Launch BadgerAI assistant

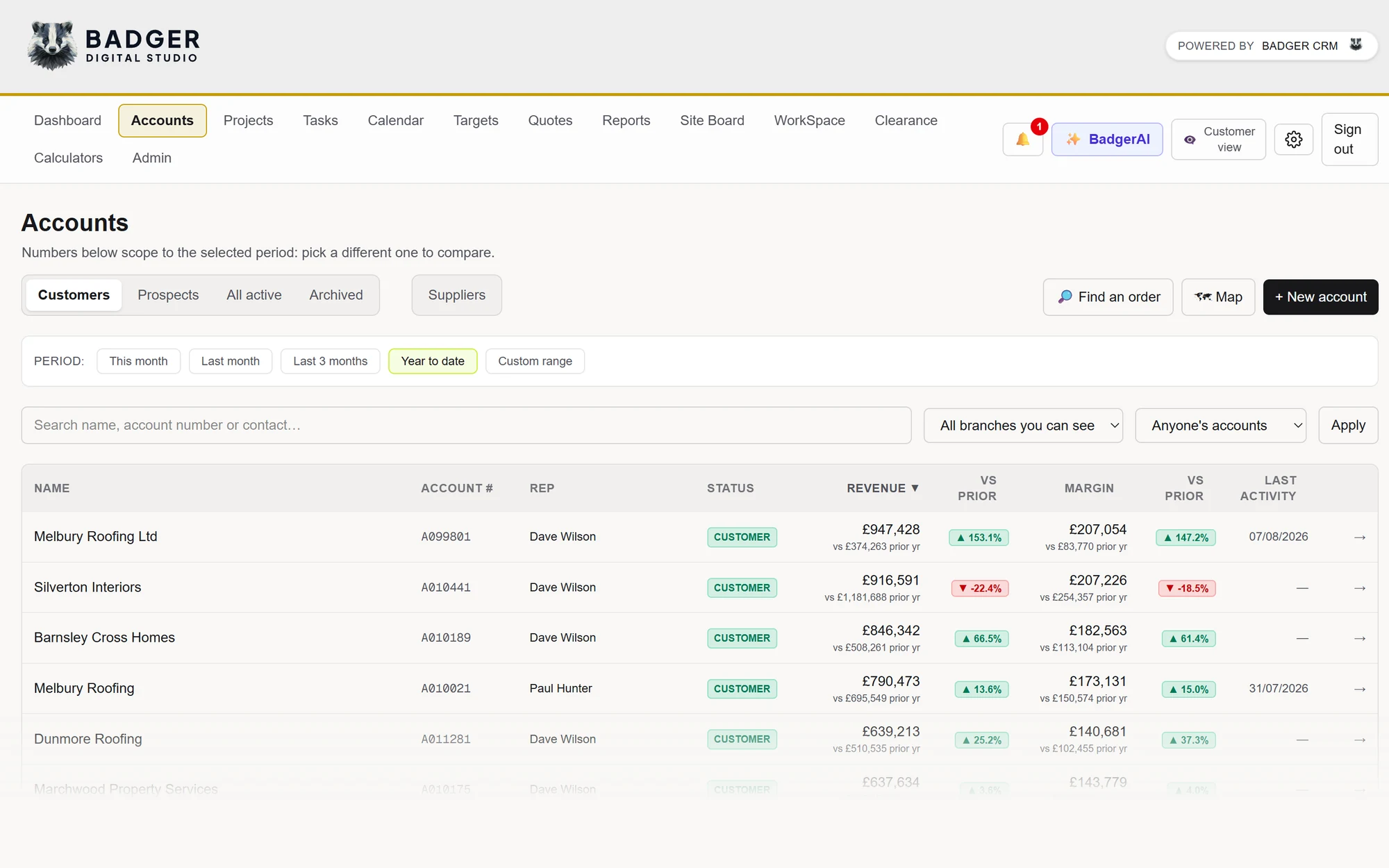point(1107,140)
